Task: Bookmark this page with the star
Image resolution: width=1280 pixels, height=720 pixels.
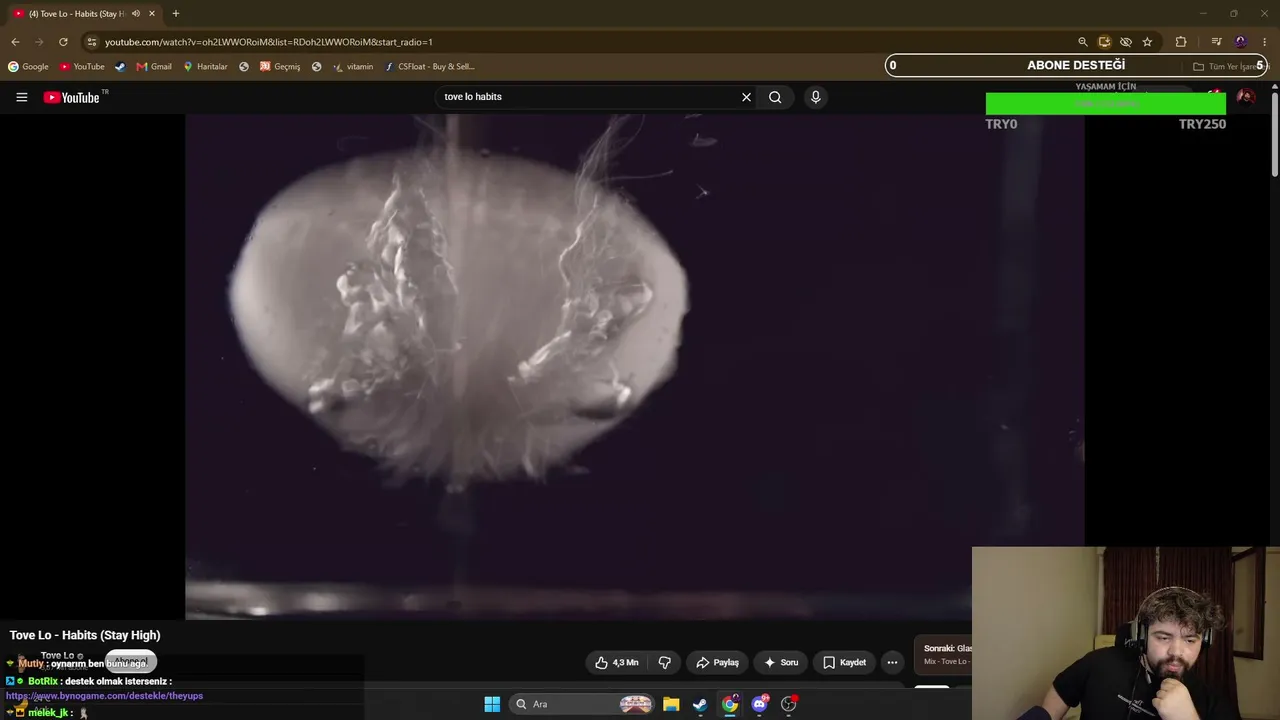Action: [1147, 42]
